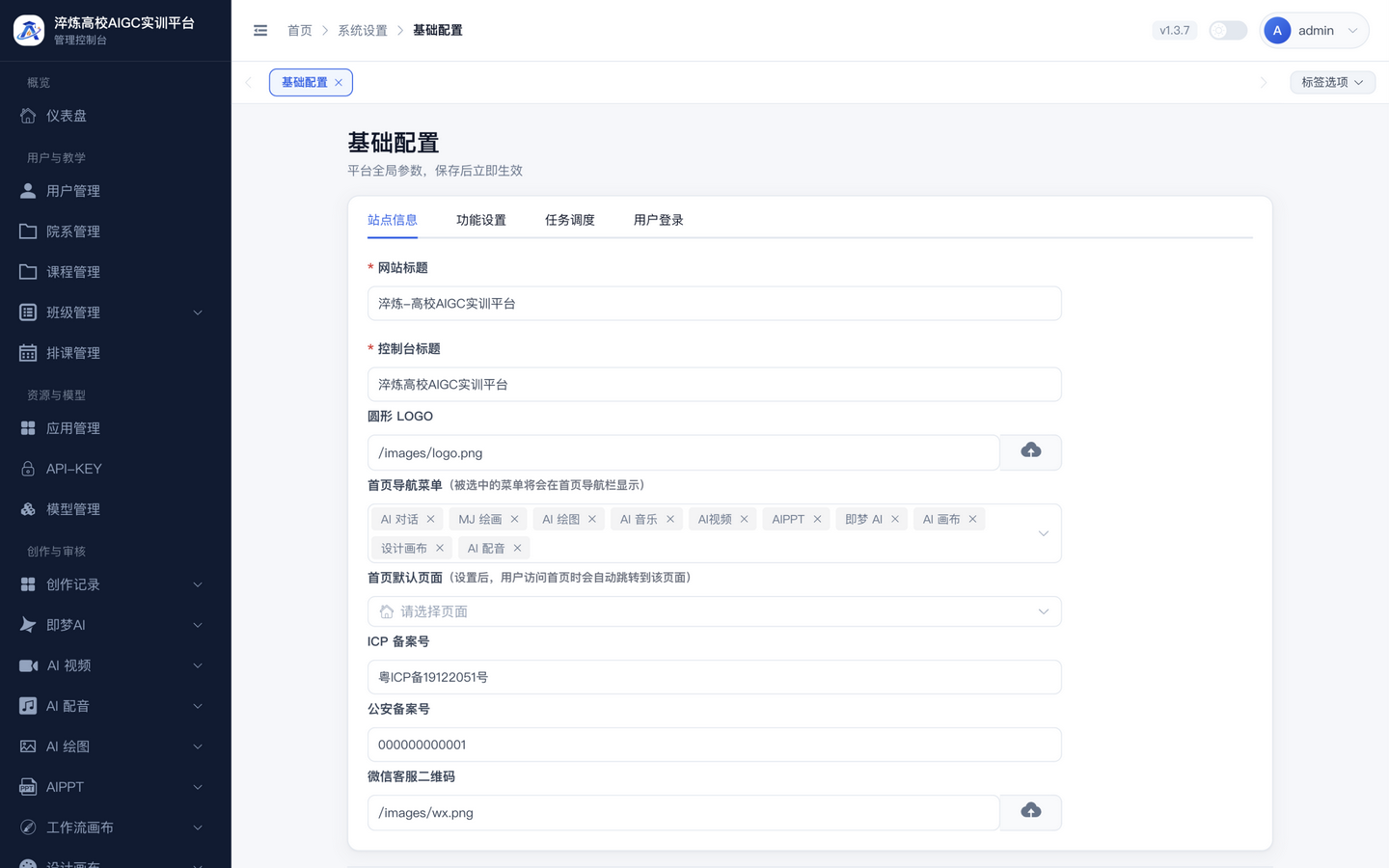Remove the MJ 绘画 tag

coord(515,519)
